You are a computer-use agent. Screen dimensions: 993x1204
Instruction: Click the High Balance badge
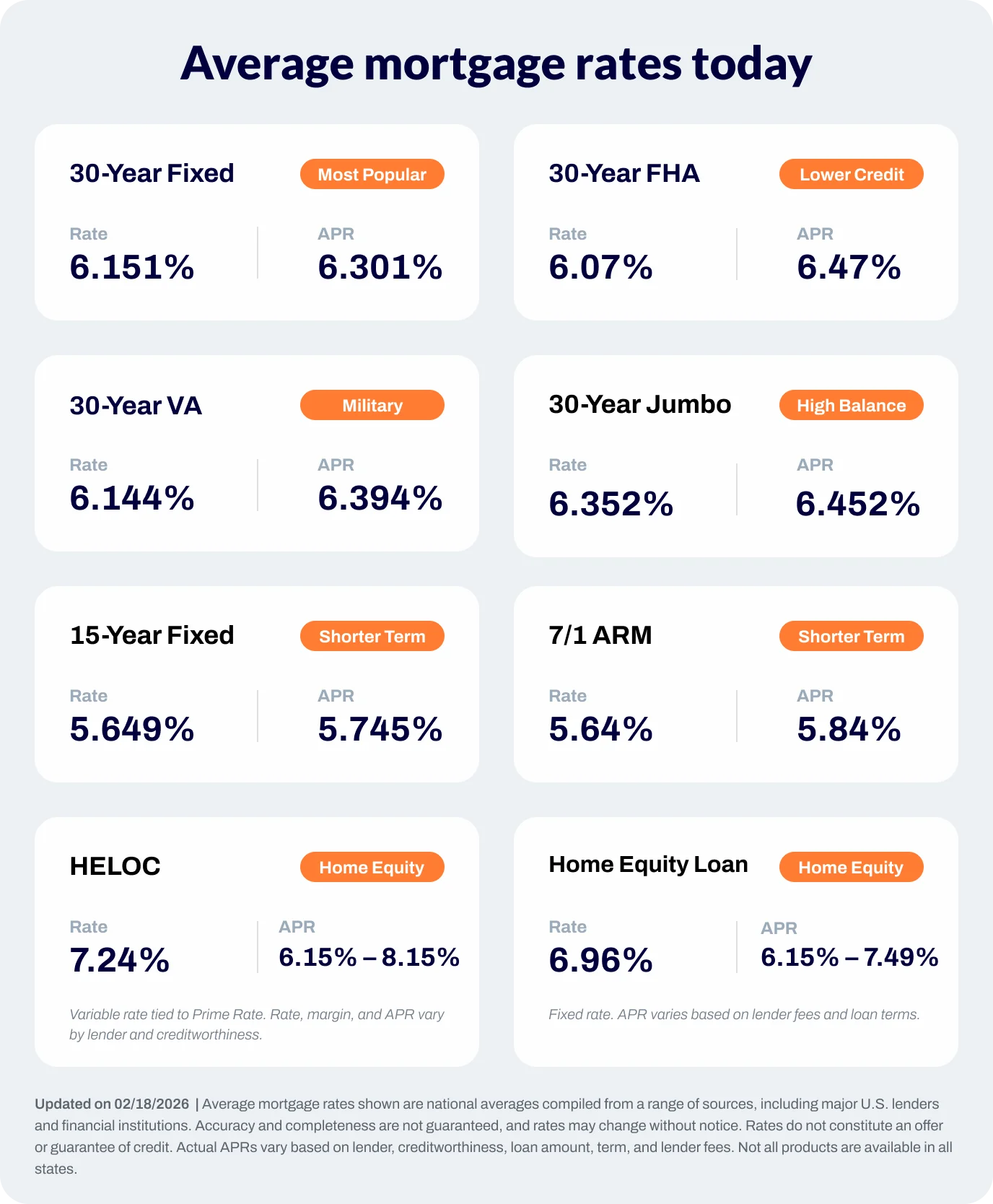(x=851, y=406)
